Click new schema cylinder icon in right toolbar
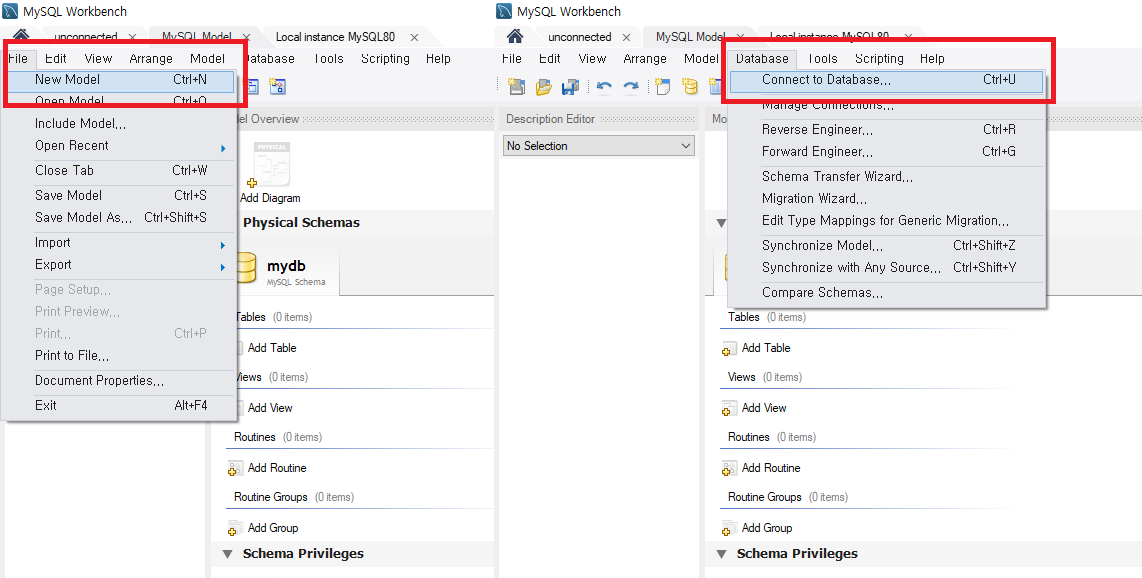Viewport: 1142px width, 578px height. tap(689, 87)
